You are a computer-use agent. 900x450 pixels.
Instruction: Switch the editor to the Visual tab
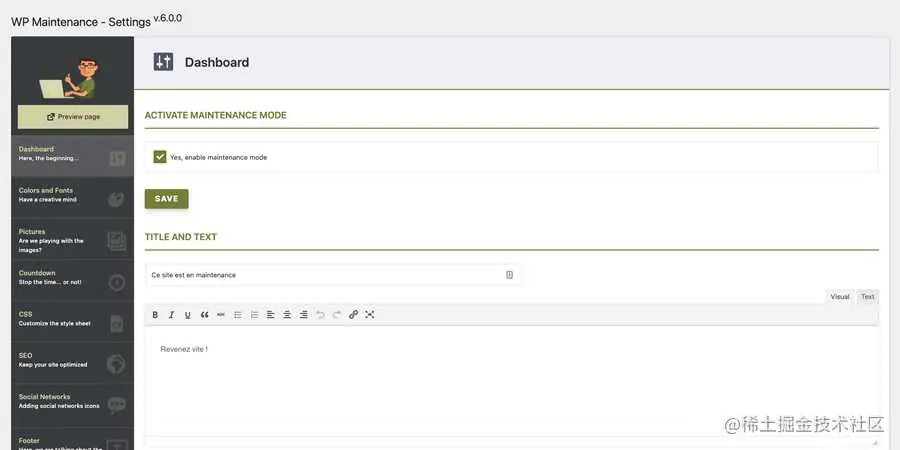(x=840, y=297)
